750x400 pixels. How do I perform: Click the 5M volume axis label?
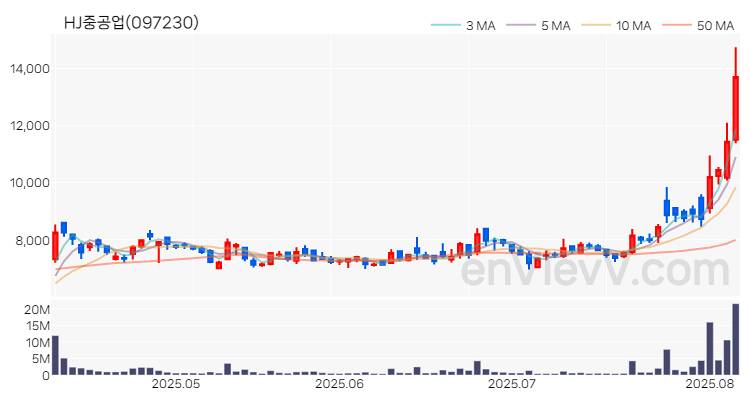click(x=40, y=359)
